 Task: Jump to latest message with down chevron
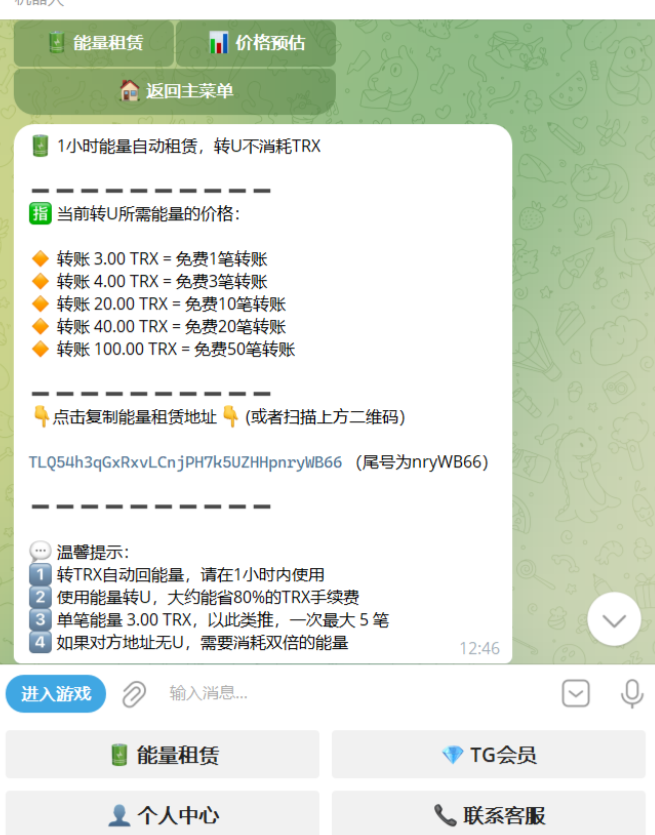pos(614,619)
